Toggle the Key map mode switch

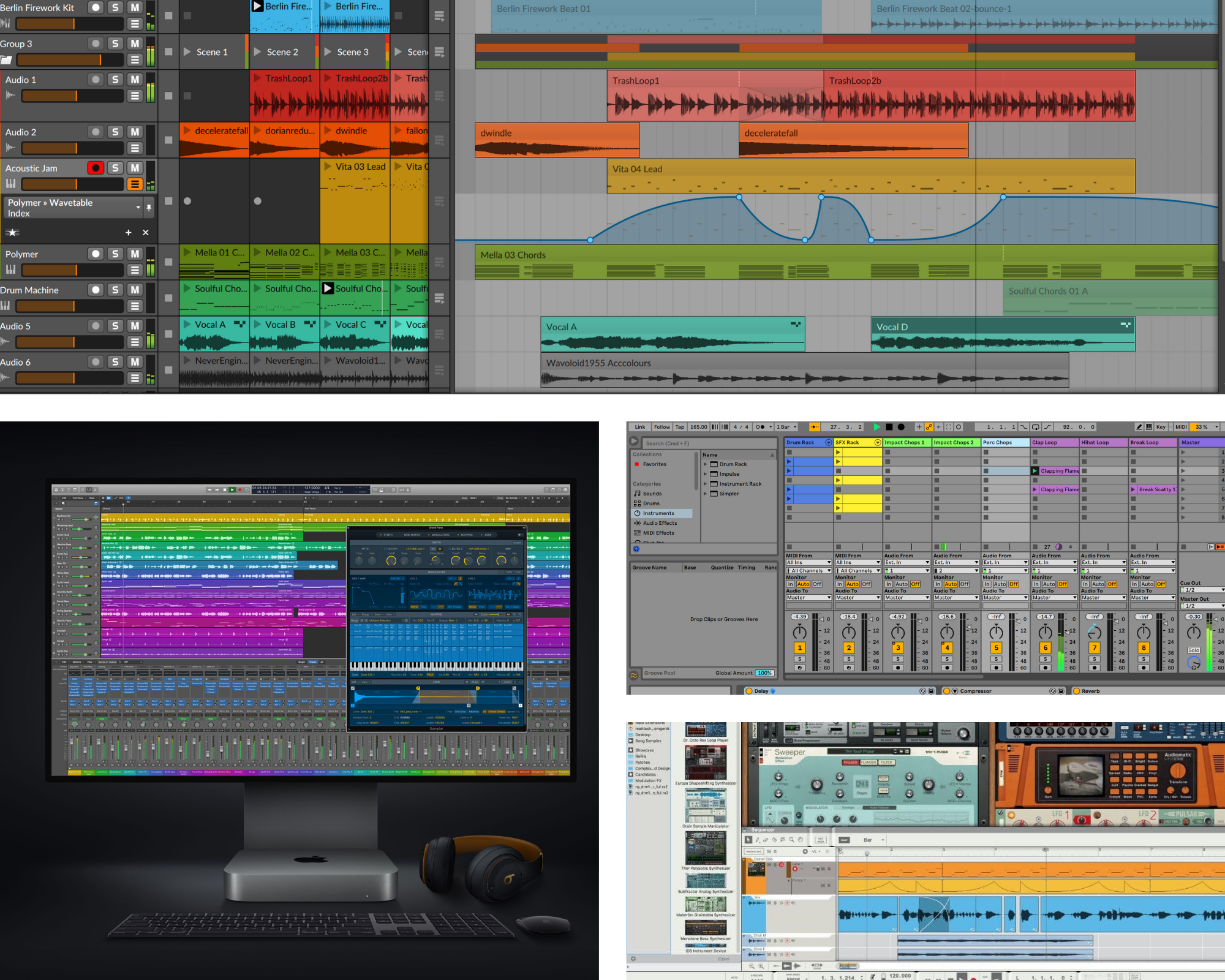[x=1161, y=427]
